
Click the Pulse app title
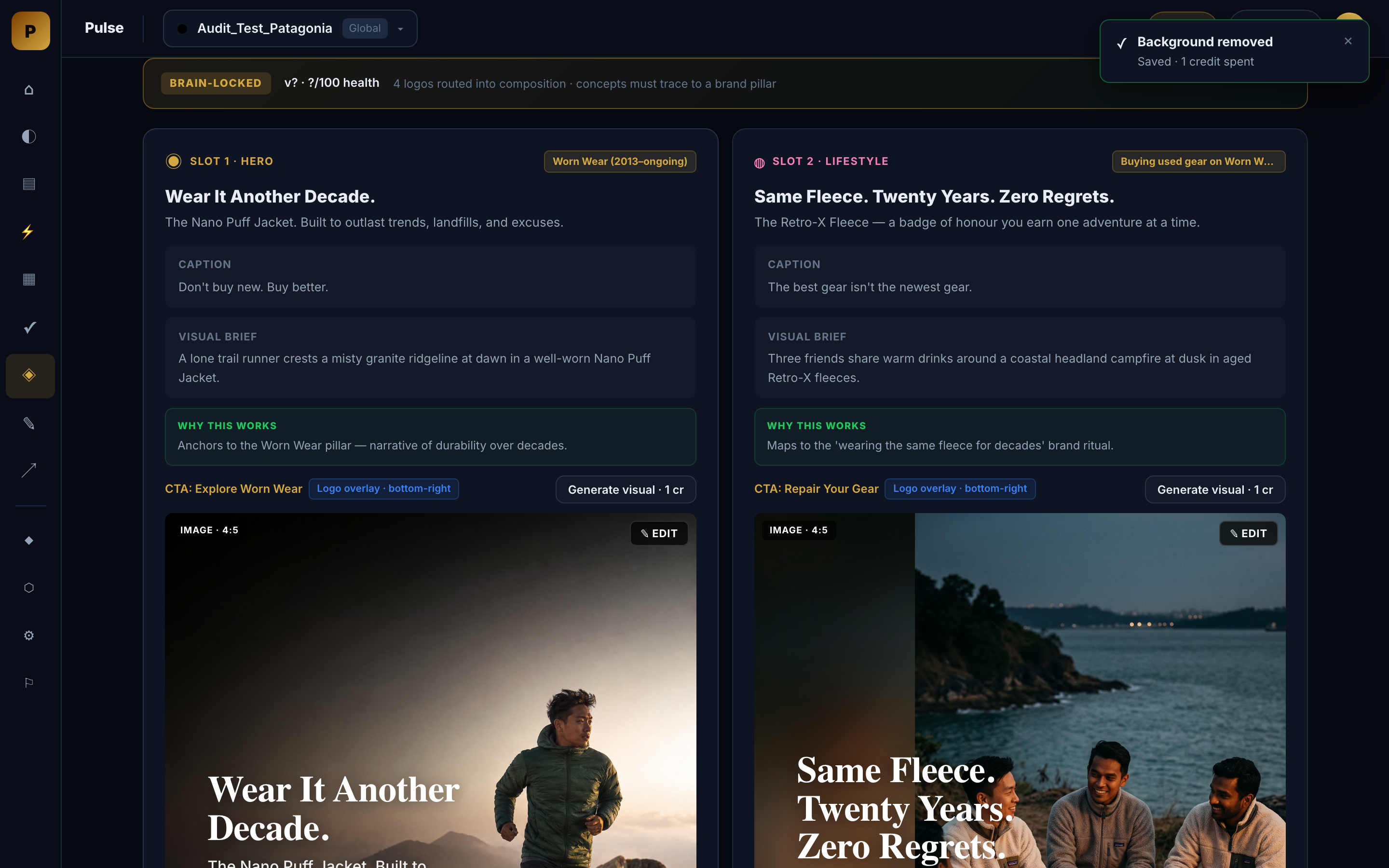point(104,28)
